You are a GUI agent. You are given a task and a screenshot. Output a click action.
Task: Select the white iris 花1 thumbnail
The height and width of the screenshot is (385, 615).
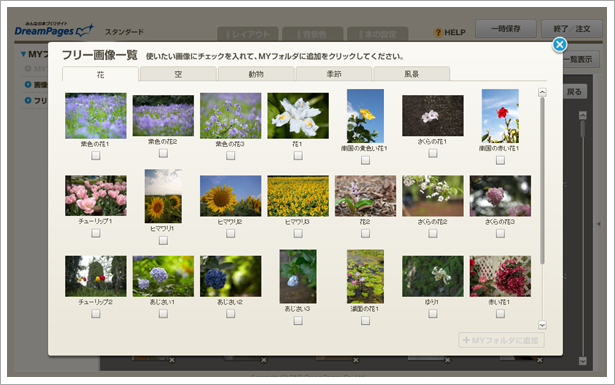298,116
